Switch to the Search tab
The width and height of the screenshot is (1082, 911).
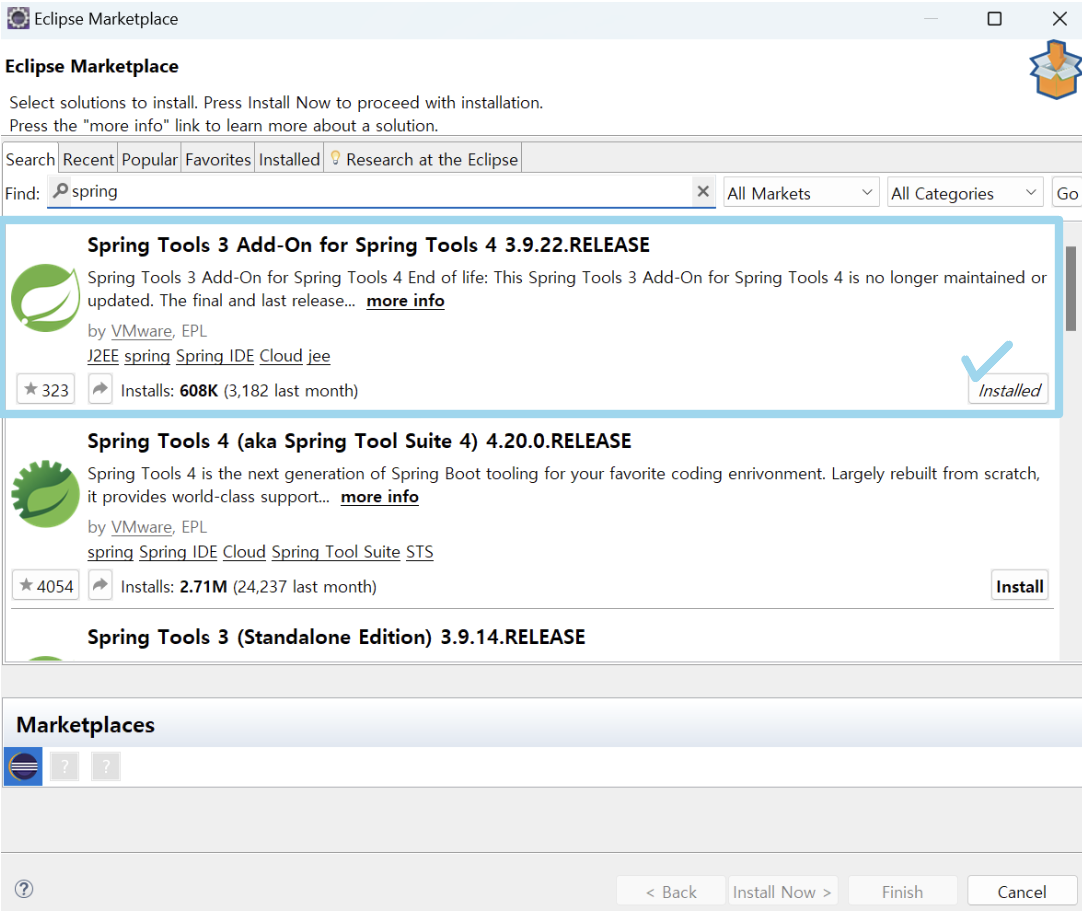(x=30, y=159)
